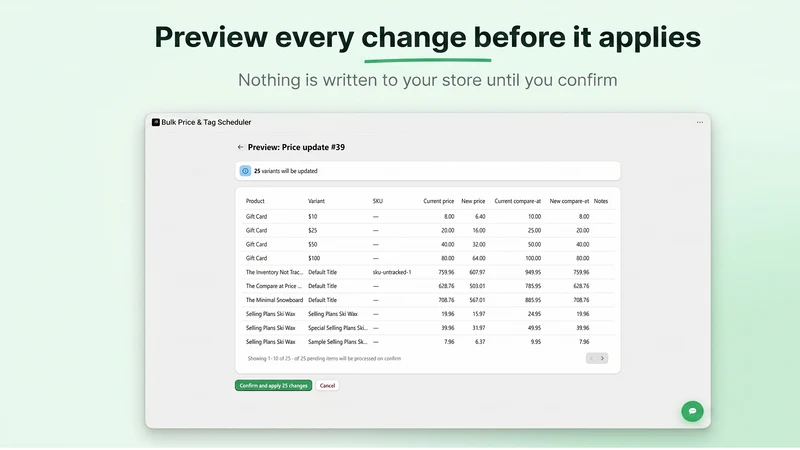Cancel the price update preview
Screen dimensions: 800x450
(327, 386)
